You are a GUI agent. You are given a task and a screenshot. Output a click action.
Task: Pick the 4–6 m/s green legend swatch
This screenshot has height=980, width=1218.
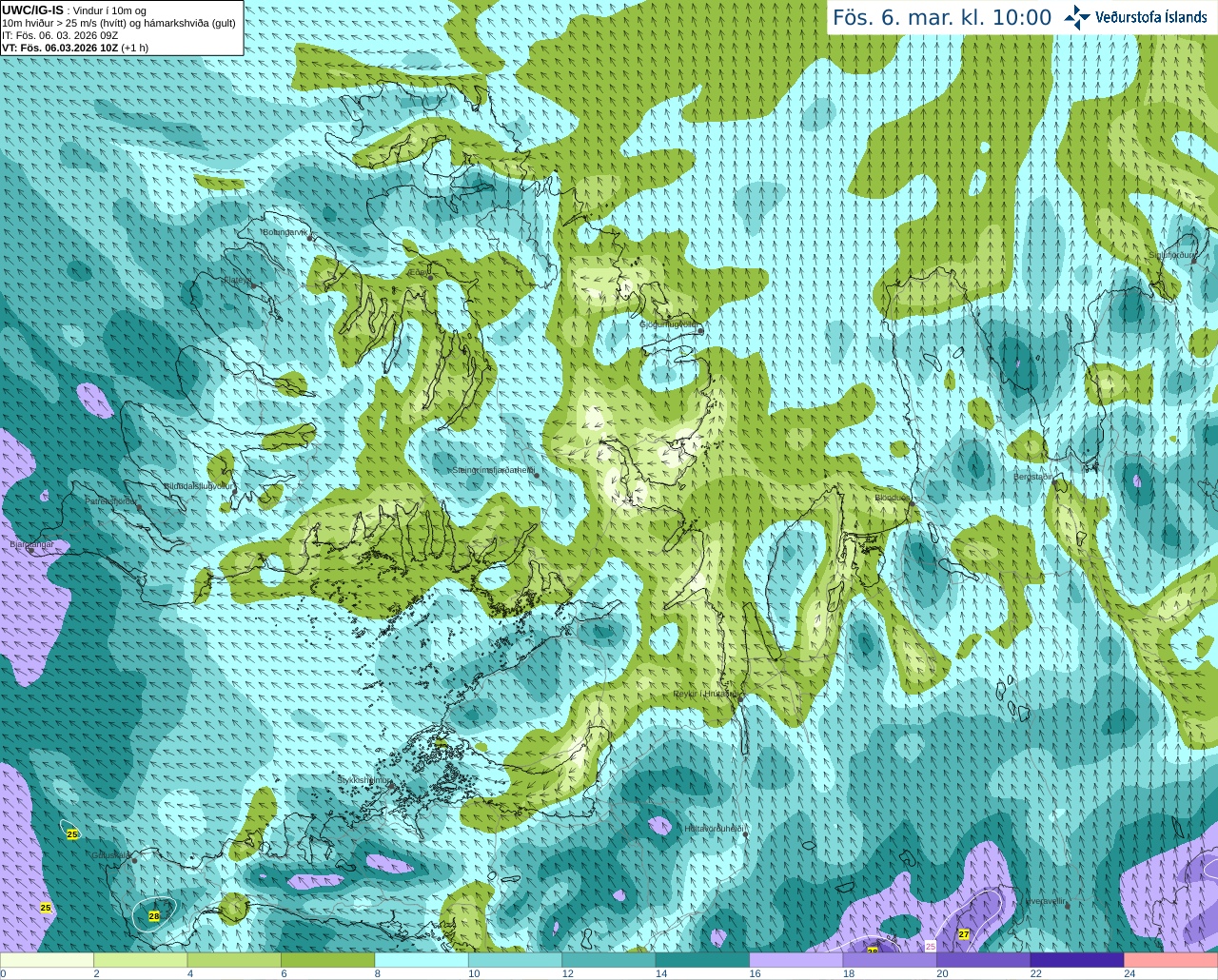click(x=234, y=960)
